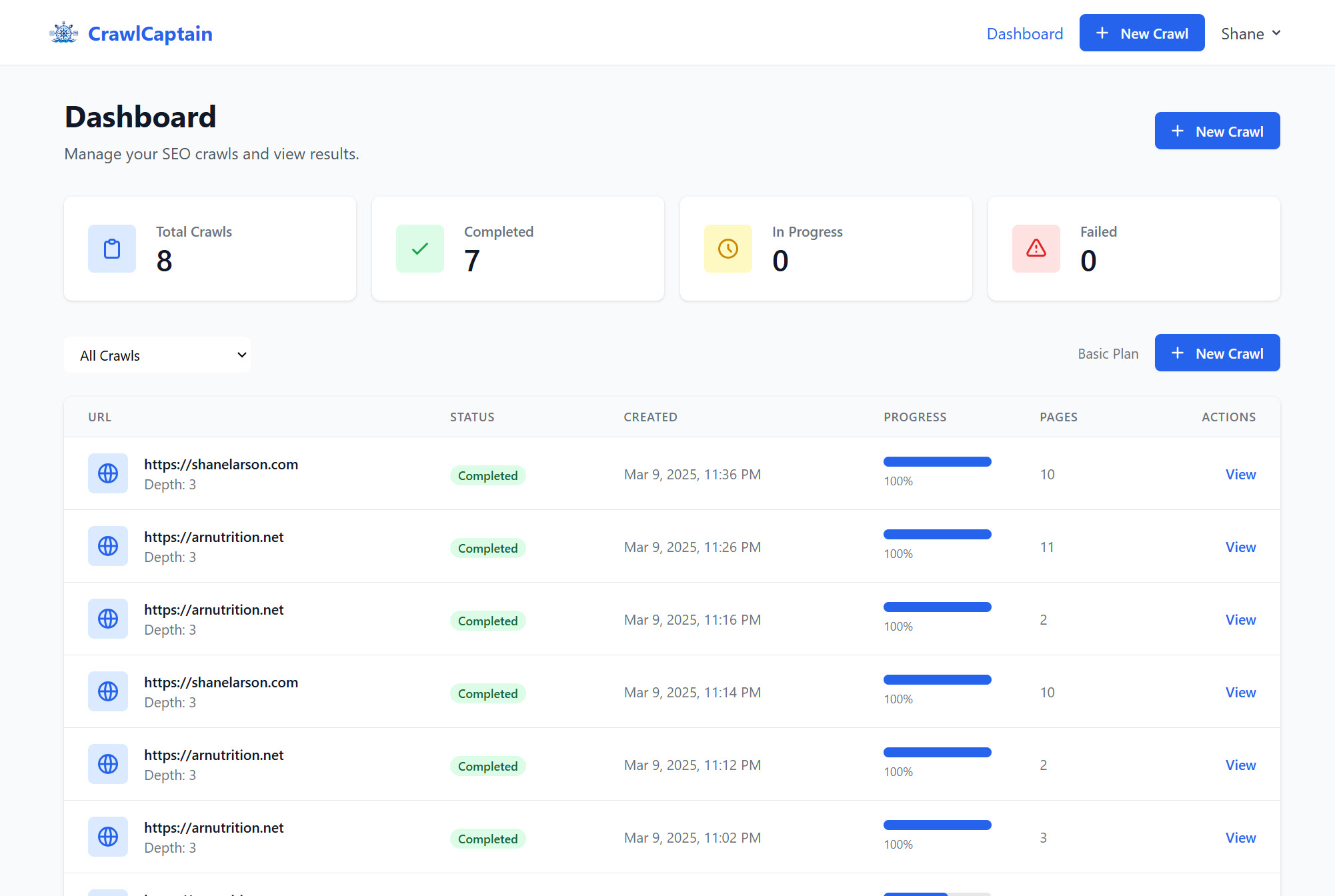The width and height of the screenshot is (1335, 896).
Task: Click pages count 3 in the 11:02 PM row
Action: 1044,837
